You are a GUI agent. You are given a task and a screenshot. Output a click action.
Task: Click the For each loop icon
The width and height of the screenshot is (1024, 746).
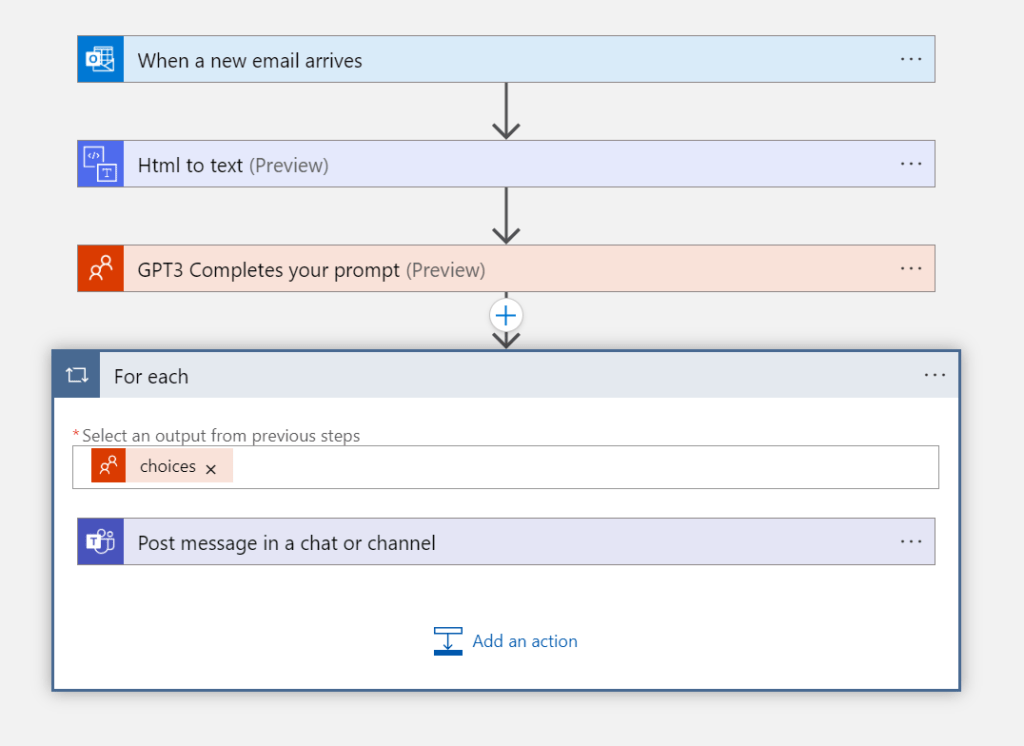tap(77, 375)
